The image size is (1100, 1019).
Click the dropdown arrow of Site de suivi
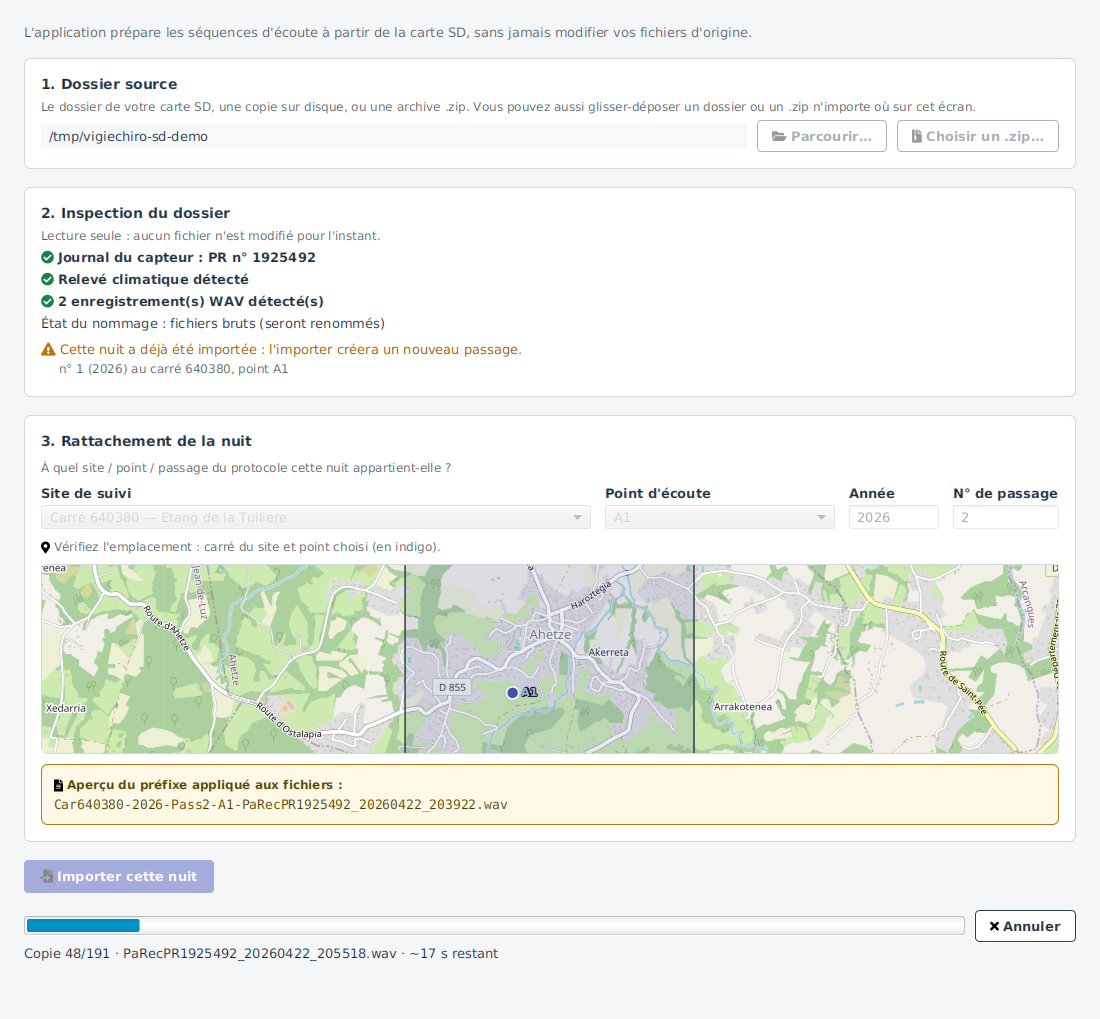coord(577,518)
